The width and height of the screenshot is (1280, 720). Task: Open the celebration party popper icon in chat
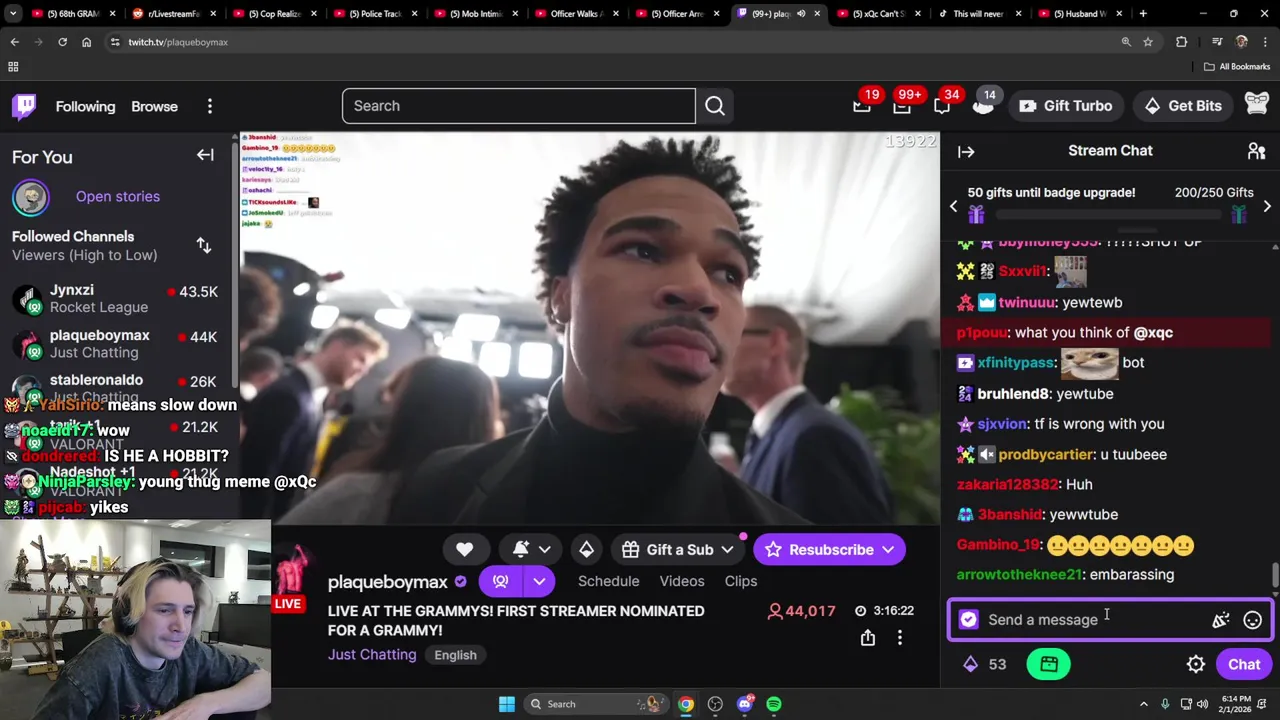coord(1220,620)
